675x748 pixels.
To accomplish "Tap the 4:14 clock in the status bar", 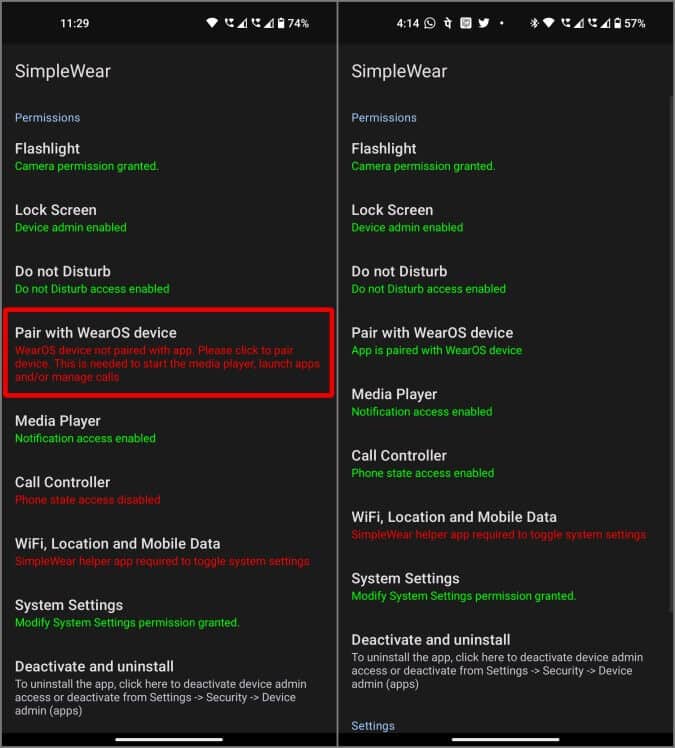I will pos(407,23).
